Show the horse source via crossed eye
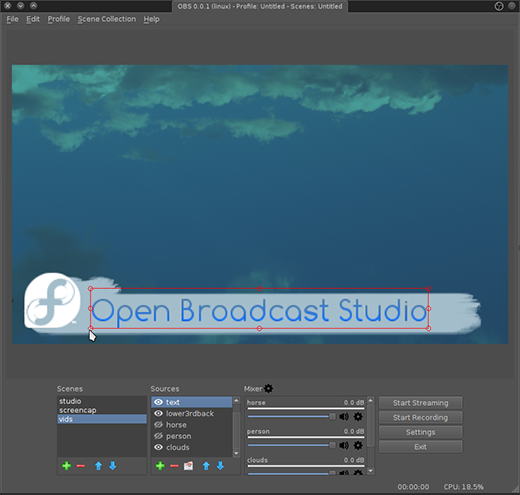The image size is (520, 495). coord(158,425)
